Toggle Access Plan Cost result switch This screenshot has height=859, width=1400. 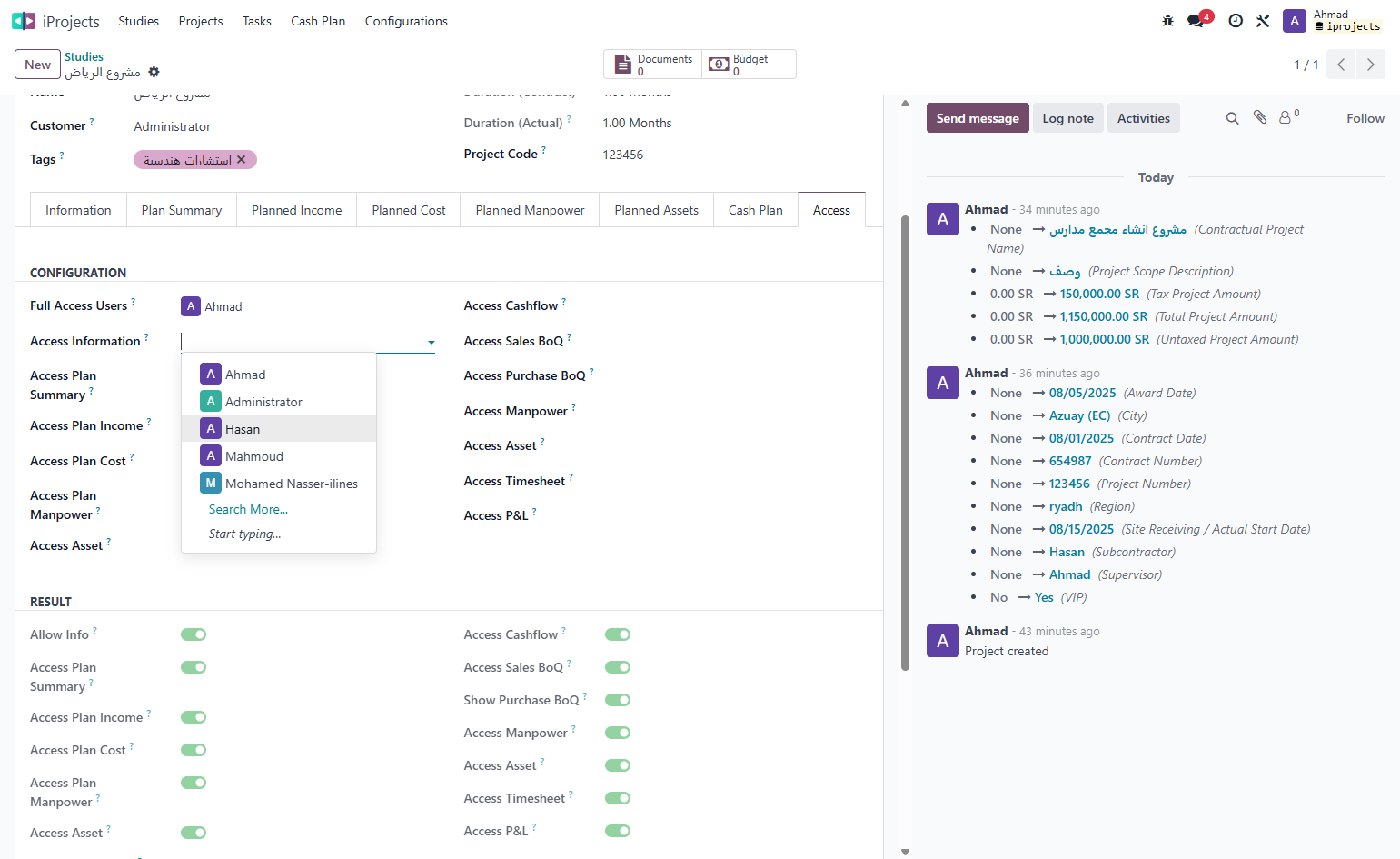coord(194,750)
